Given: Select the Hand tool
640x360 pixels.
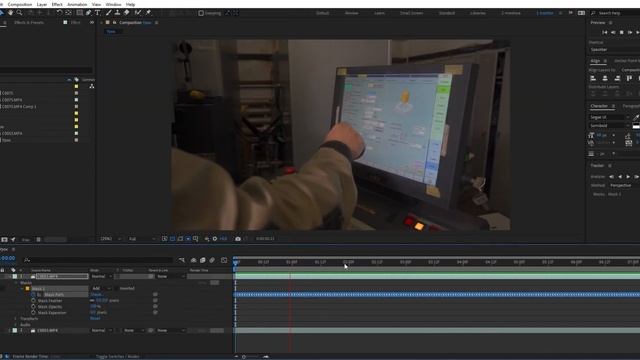Looking at the screenshot, I should (10, 13).
